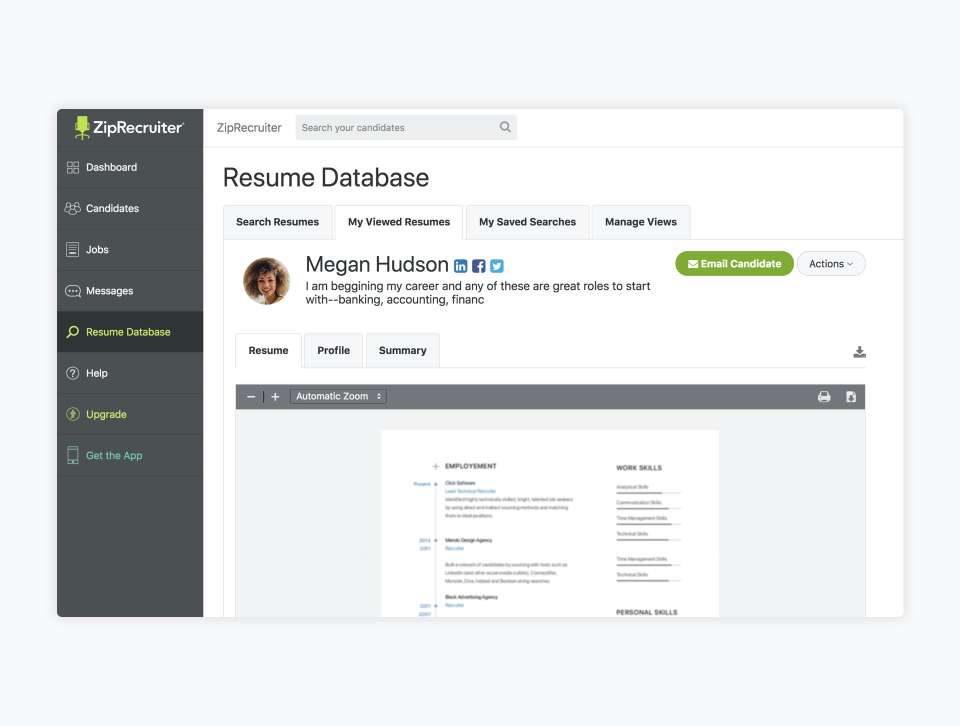
Task: Open the Automatic Zoom dropdown
Action: (338, 397)
